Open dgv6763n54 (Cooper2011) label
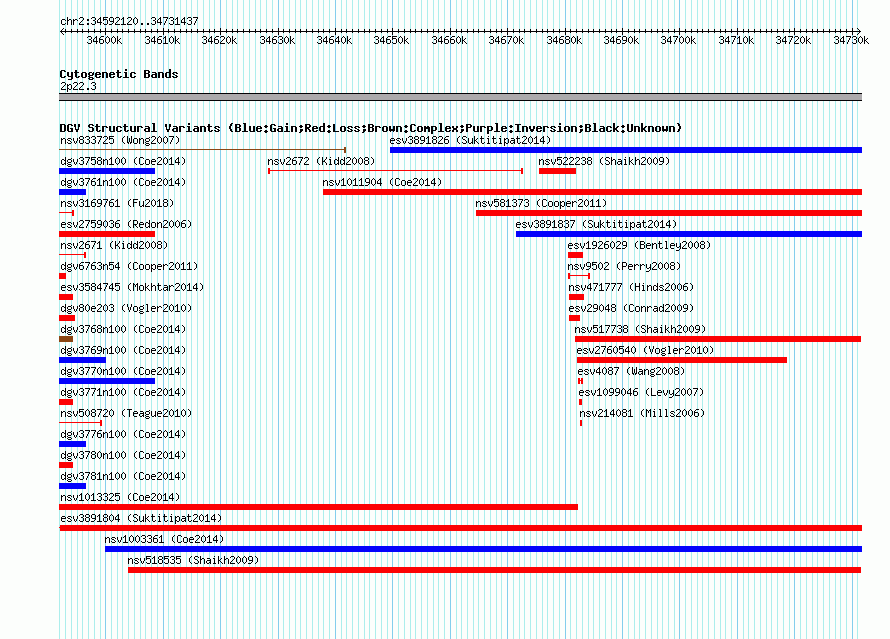The width and height of the screenshot is (890, 639). point(129,266)
